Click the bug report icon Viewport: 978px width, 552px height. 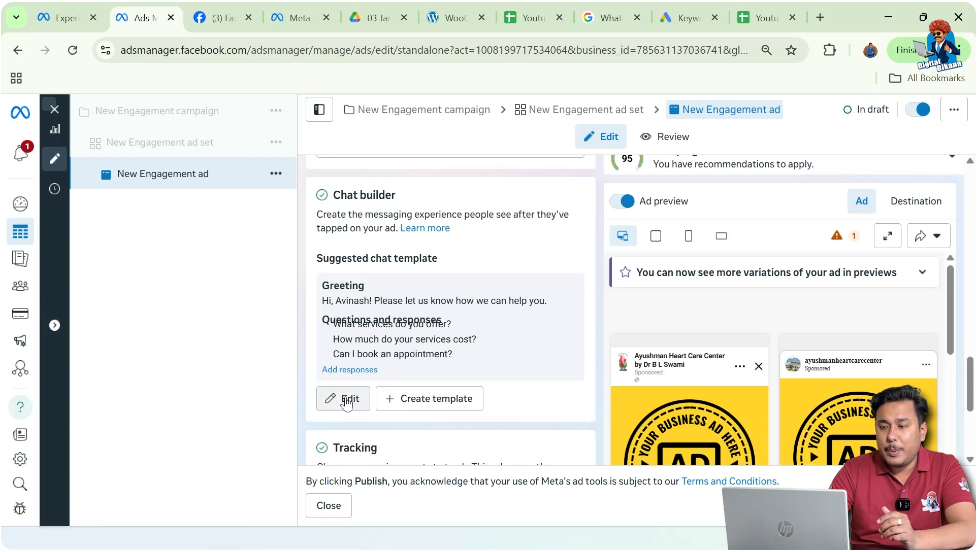click(20, 508)
